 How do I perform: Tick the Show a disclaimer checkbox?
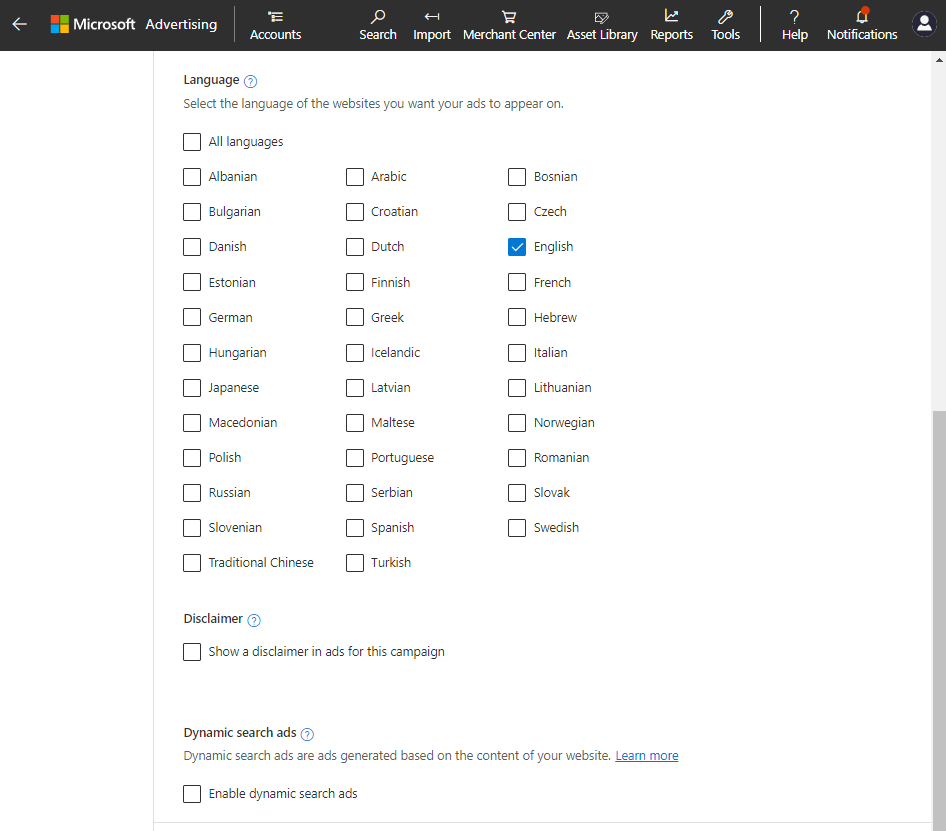(192, 652)
